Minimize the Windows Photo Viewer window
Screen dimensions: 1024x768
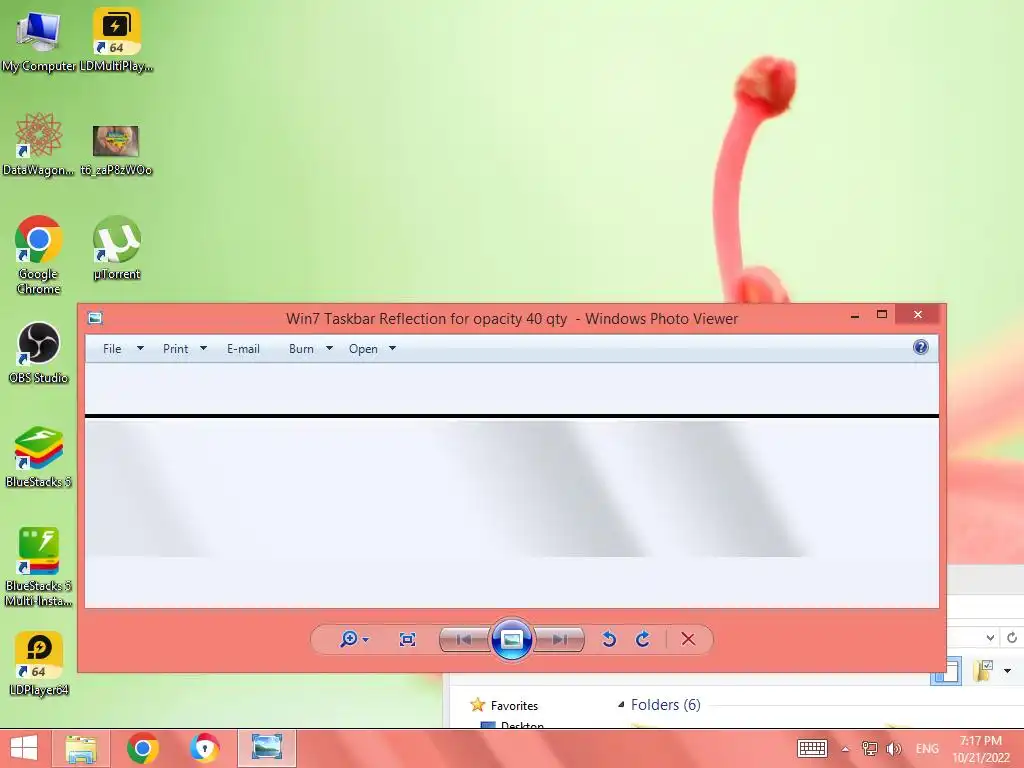click(x=854, y=315)
